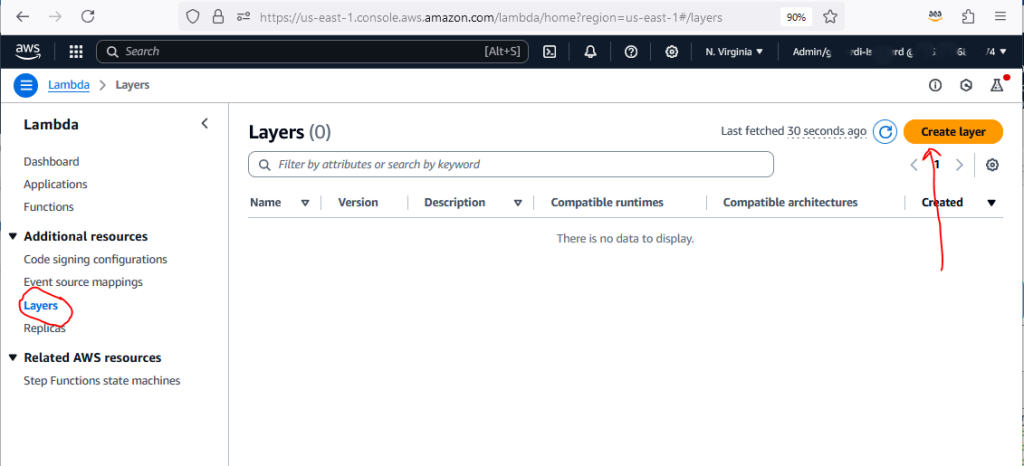The width and height of the screenshot is (1024, 466).
Task: Open the notifications bell icon
Action: pyautogui.click(x=590, y=52)
